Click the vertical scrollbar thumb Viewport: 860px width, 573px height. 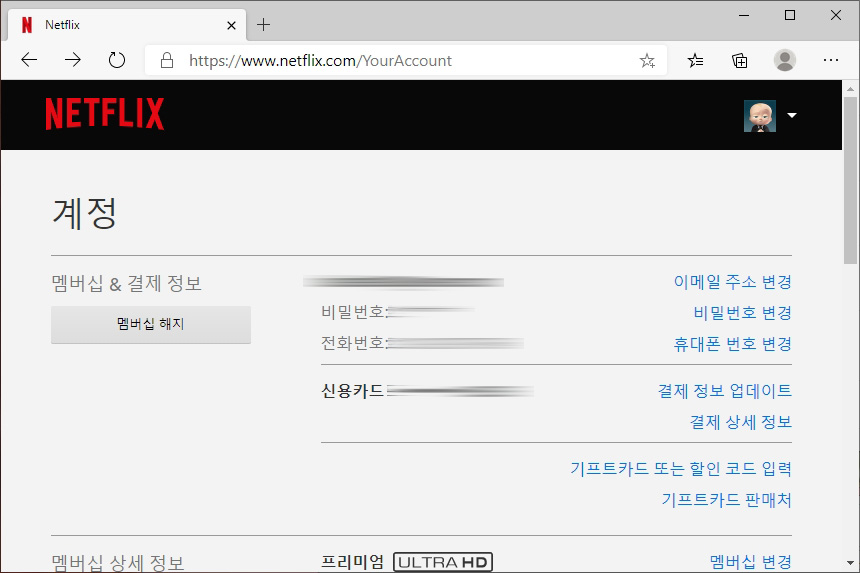pos(851,181)
